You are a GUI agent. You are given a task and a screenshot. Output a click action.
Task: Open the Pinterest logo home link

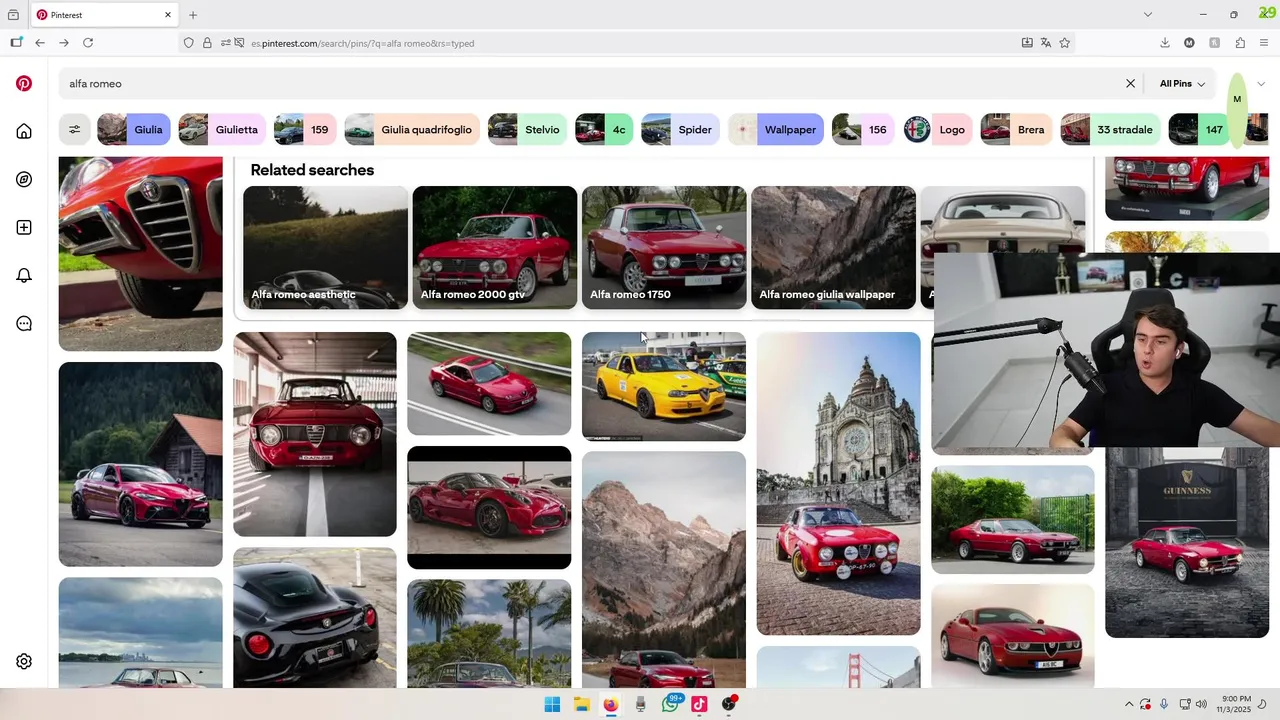(24, 83)
